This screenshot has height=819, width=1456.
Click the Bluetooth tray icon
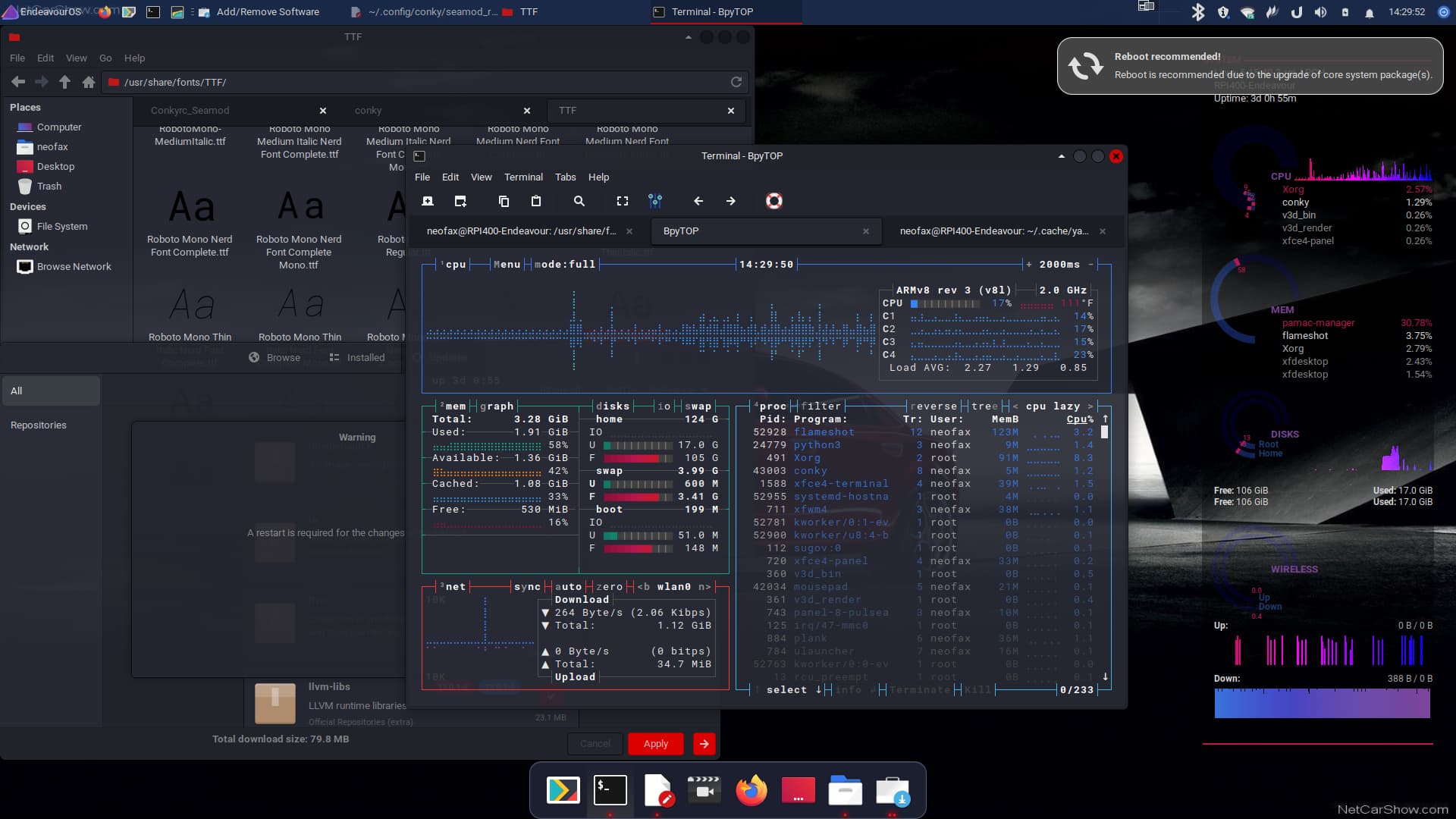point(1198,12)
